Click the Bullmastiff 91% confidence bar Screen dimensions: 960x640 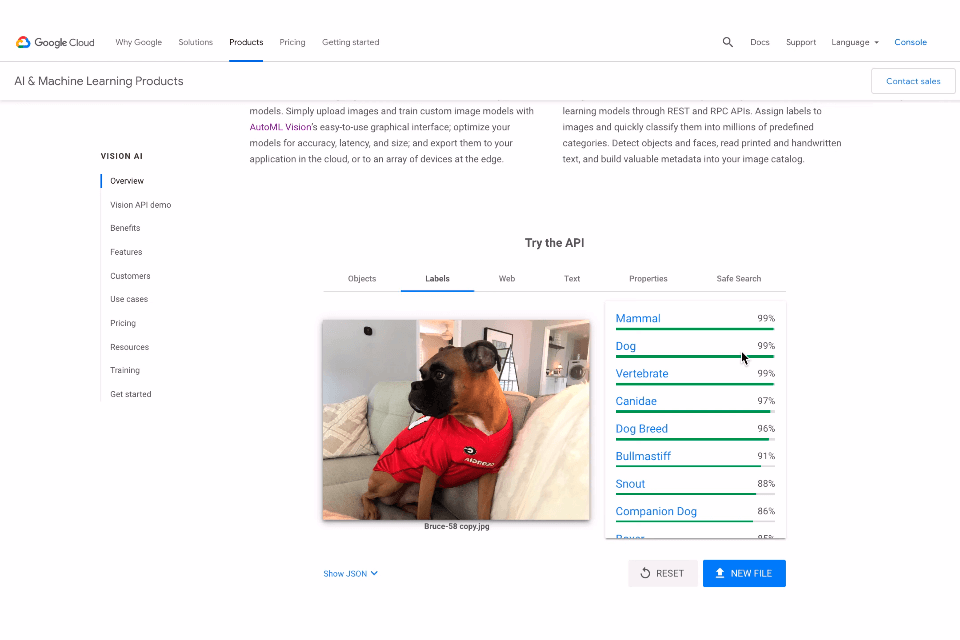695,467
